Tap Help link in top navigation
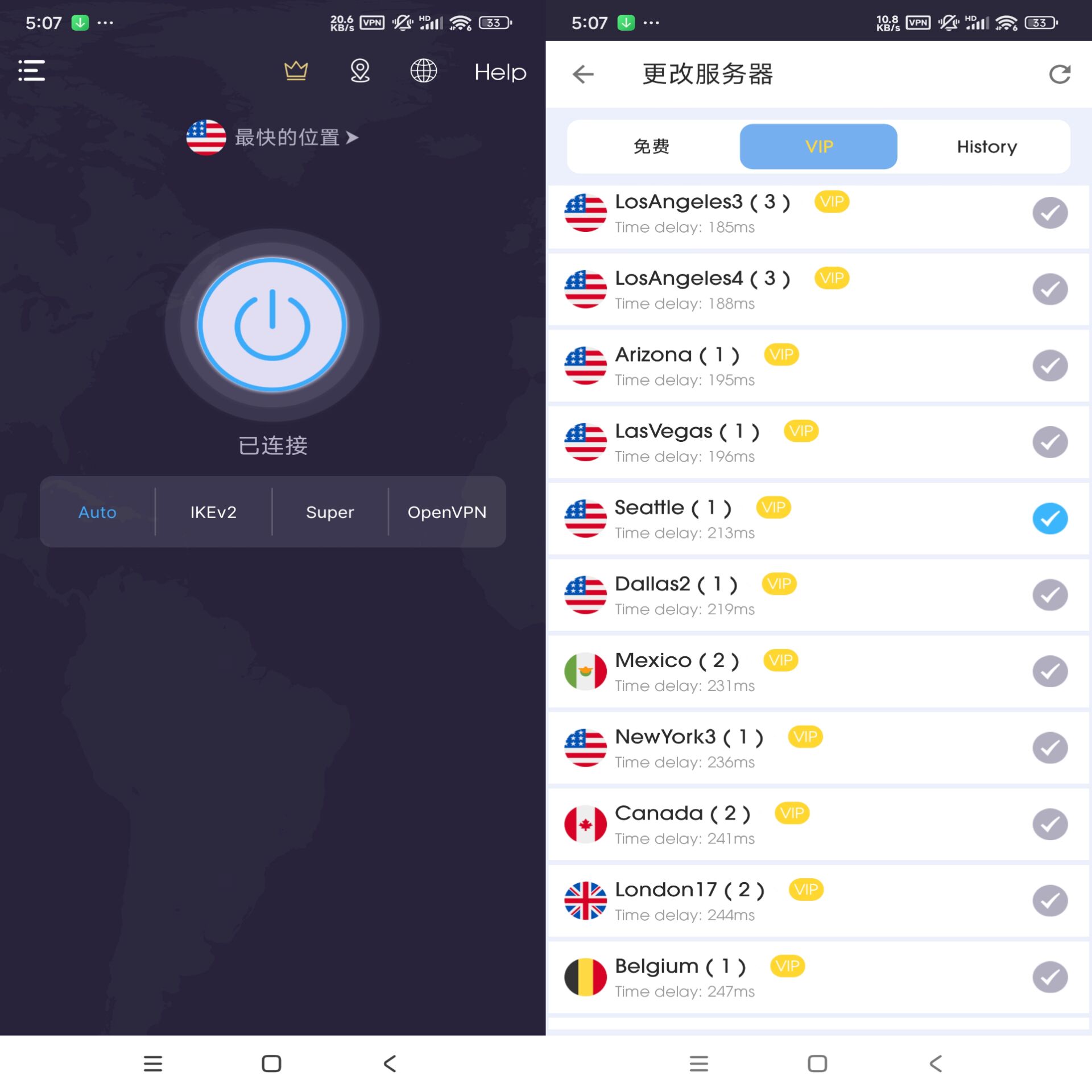Viewport: 1092px width, 1092px height. [499, 71]
